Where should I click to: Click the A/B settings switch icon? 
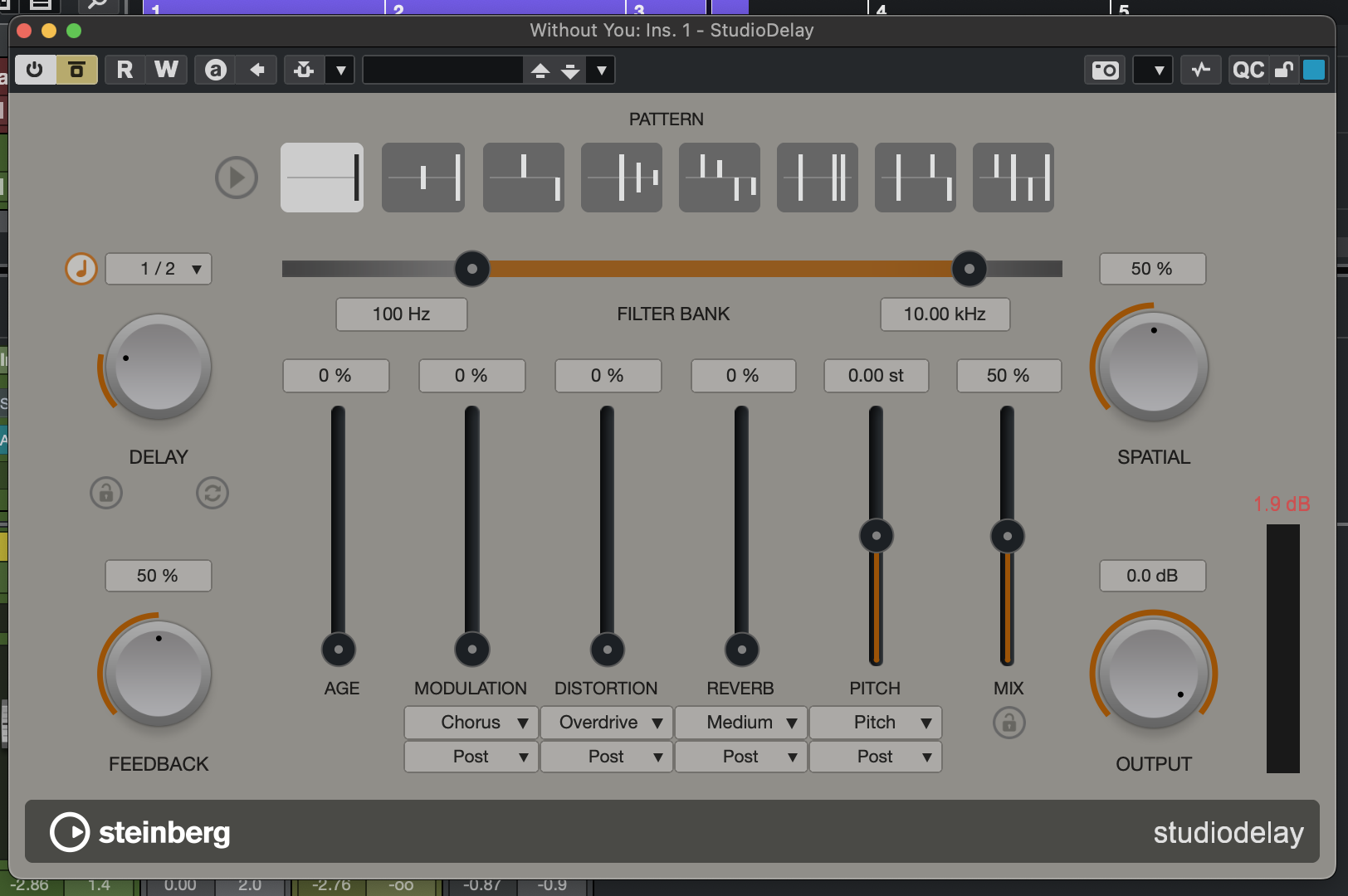(216, 70)
